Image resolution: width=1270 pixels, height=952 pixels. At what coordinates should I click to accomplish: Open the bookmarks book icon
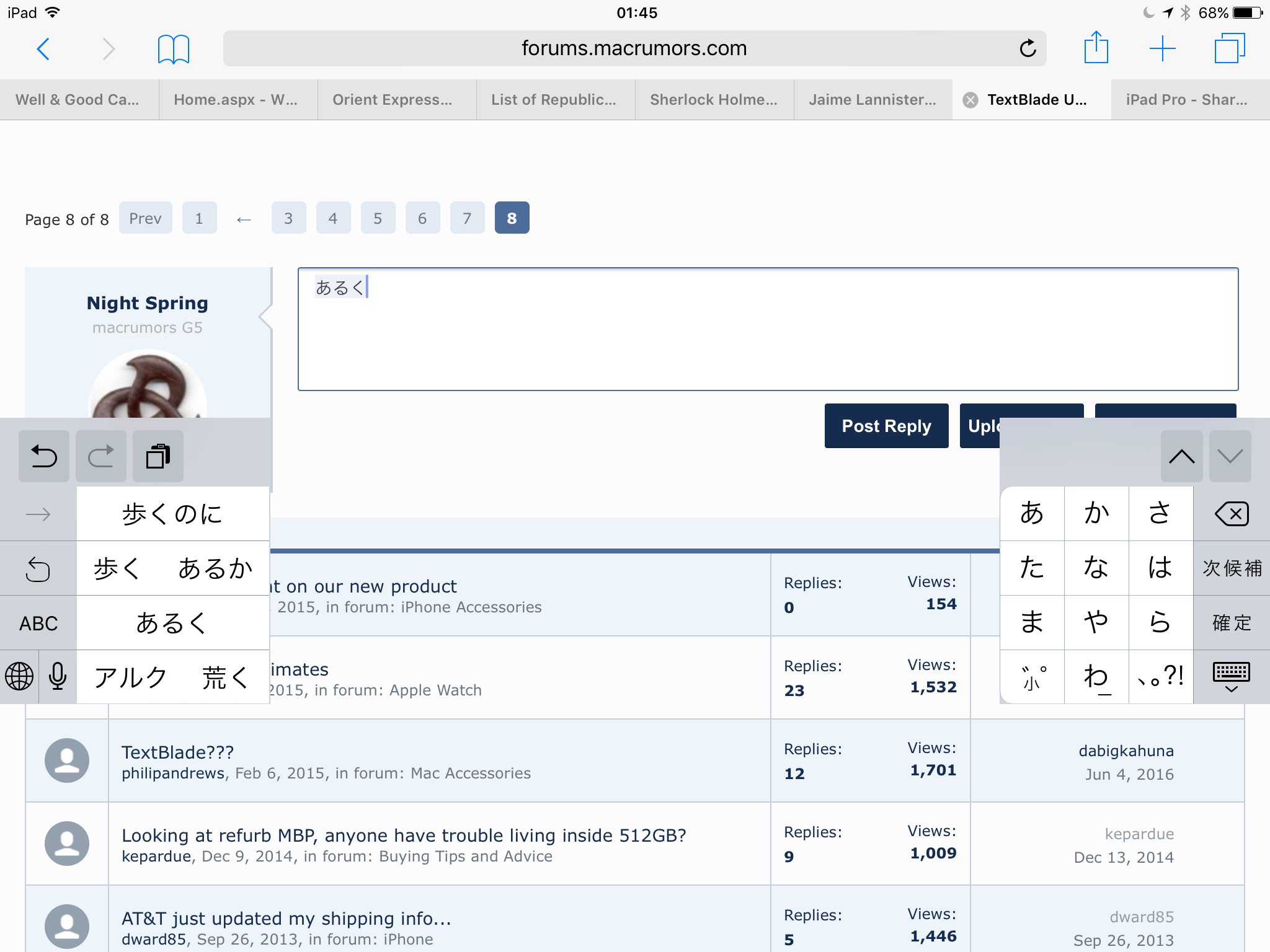(x=173, y=49)
